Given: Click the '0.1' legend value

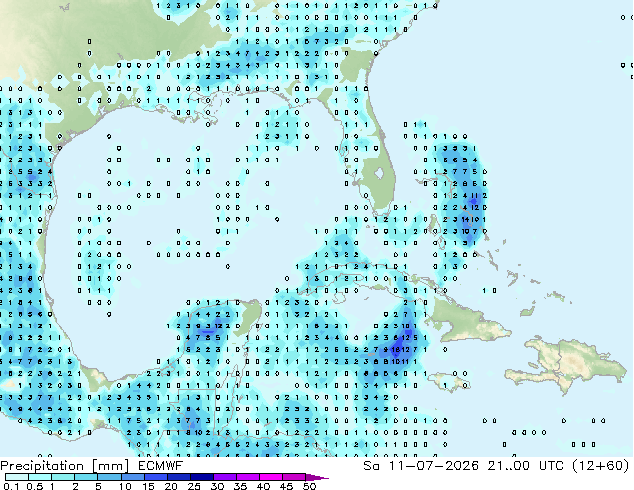Looking at the screenshot, I should coord(10,486).
